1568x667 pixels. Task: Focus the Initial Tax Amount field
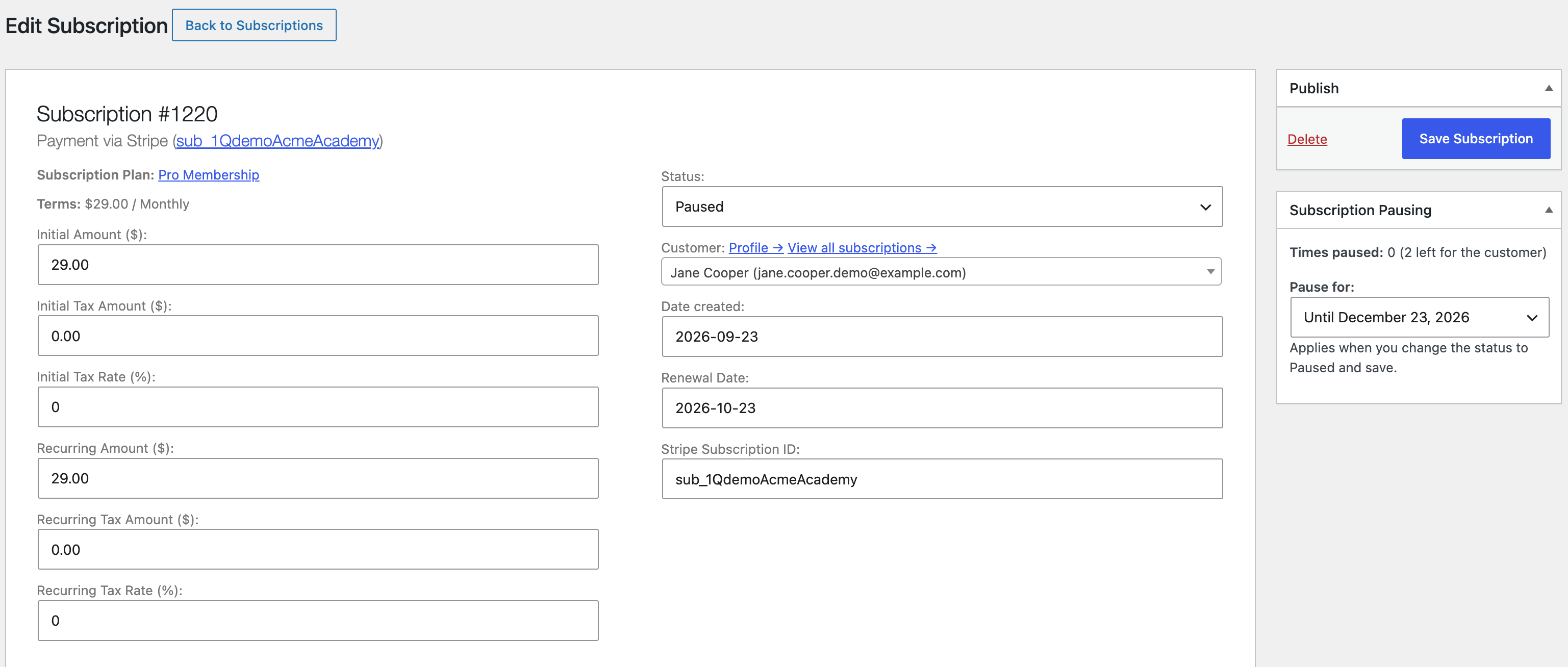318,336
